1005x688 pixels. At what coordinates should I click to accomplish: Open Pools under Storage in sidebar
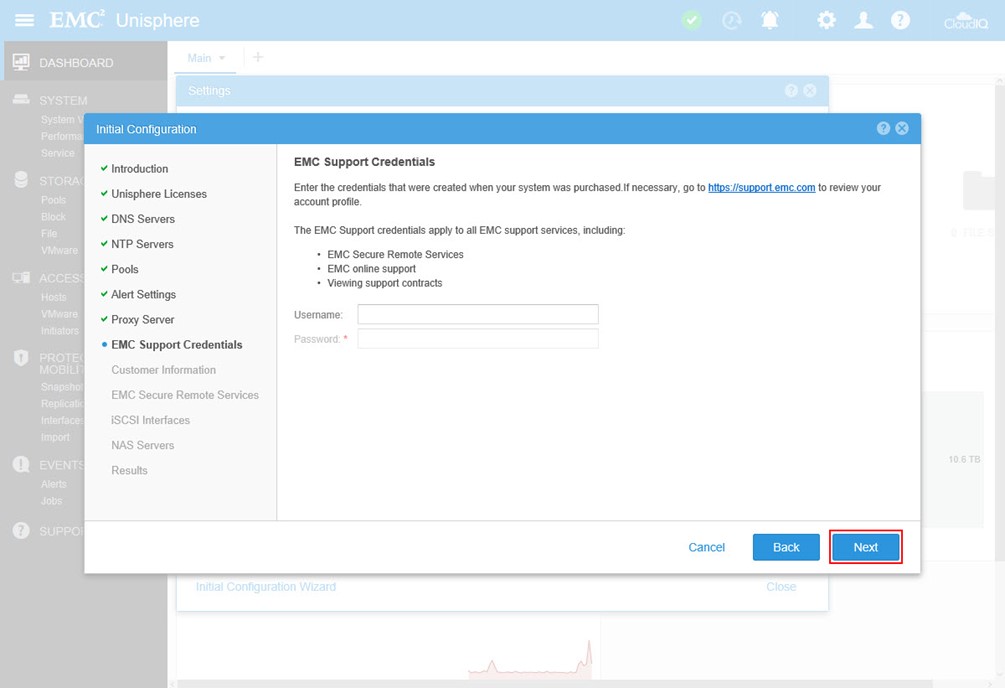click(x=53, y=200)
